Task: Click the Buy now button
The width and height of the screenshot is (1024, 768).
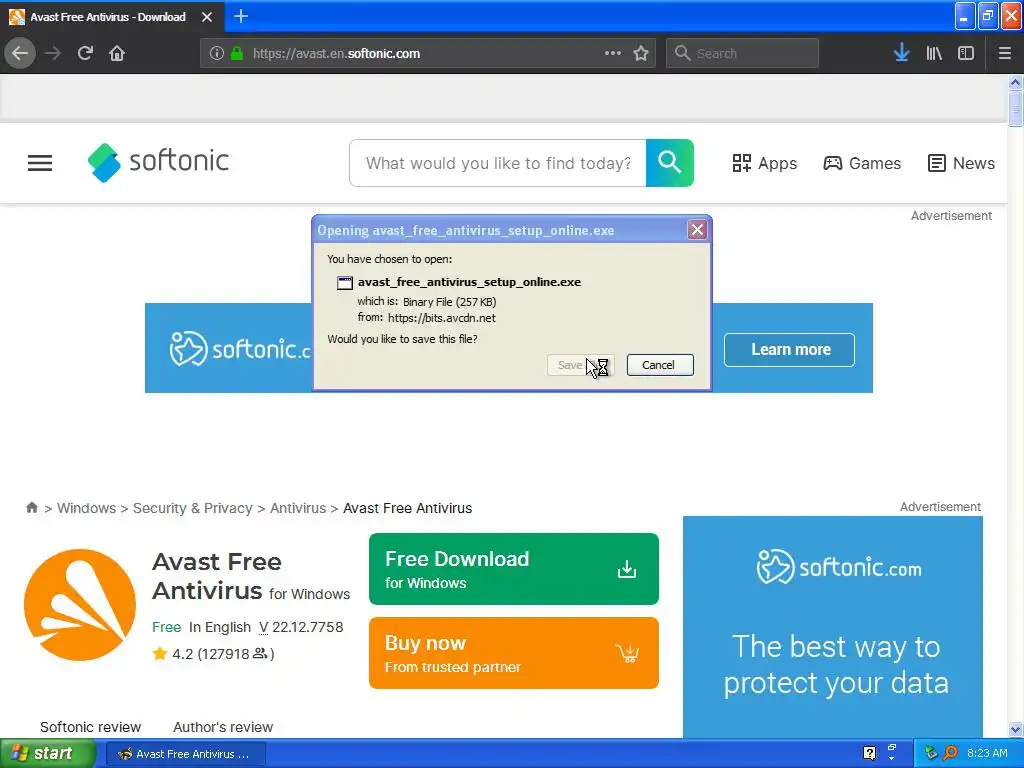Action: coord(513,652)
